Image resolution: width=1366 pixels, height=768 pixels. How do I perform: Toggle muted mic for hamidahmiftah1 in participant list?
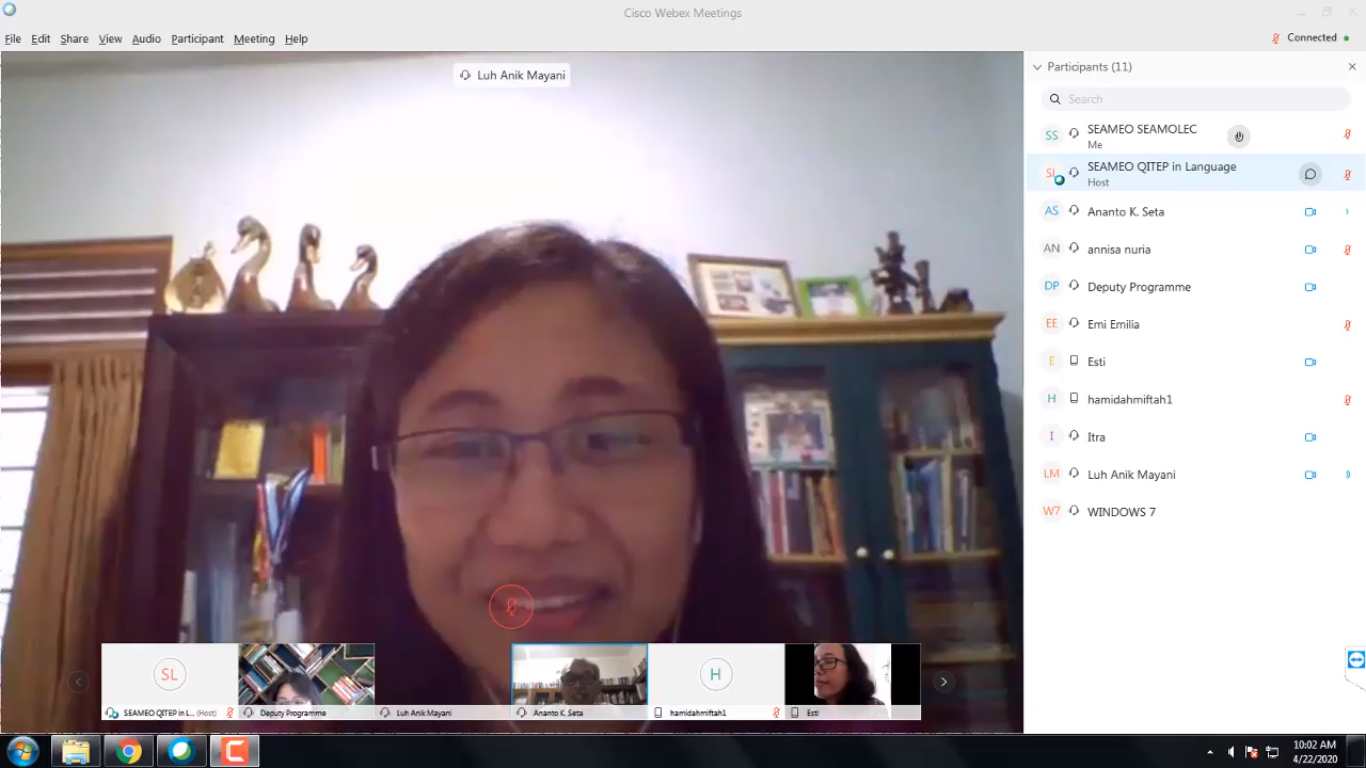click(1347, 400)
